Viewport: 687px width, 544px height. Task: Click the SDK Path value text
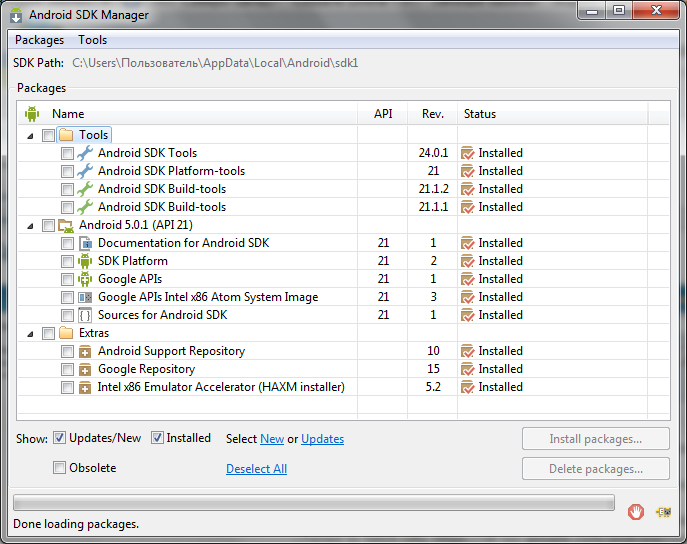[215, 63]
